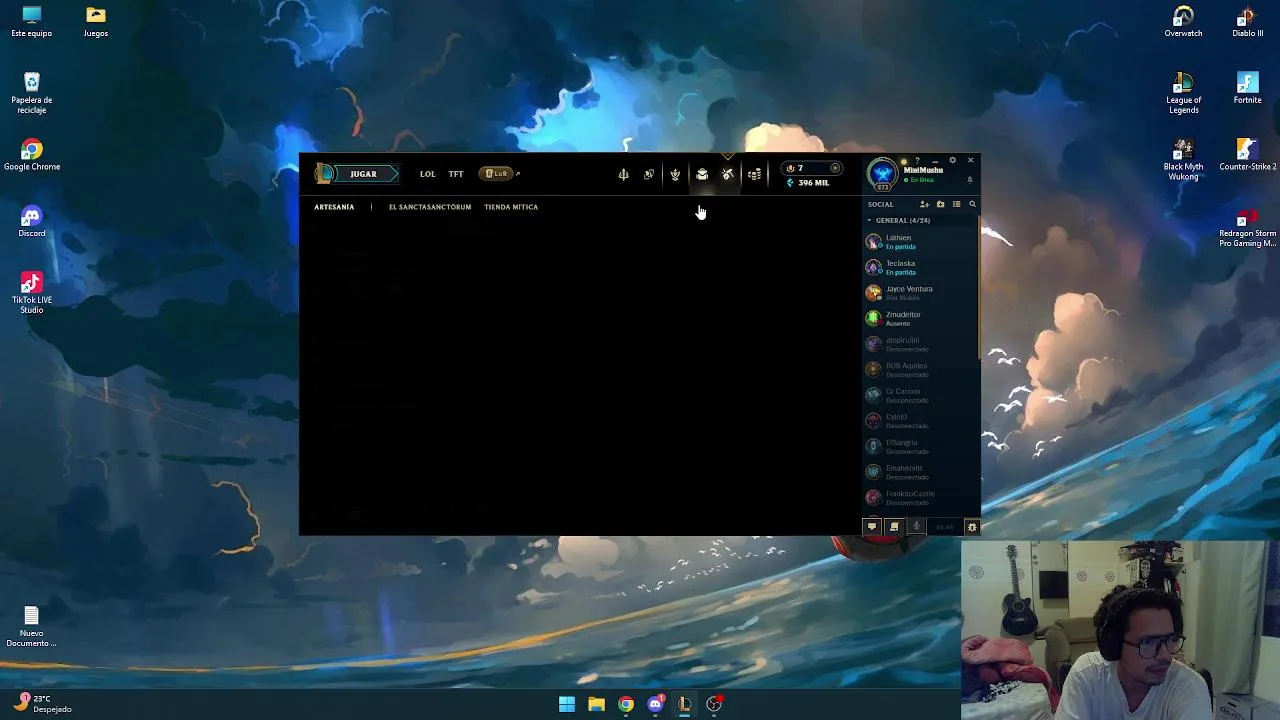The height and width of the screenshot is (720, 1280).
Task: Open client settings gear icon
Action: coord(952,160)
